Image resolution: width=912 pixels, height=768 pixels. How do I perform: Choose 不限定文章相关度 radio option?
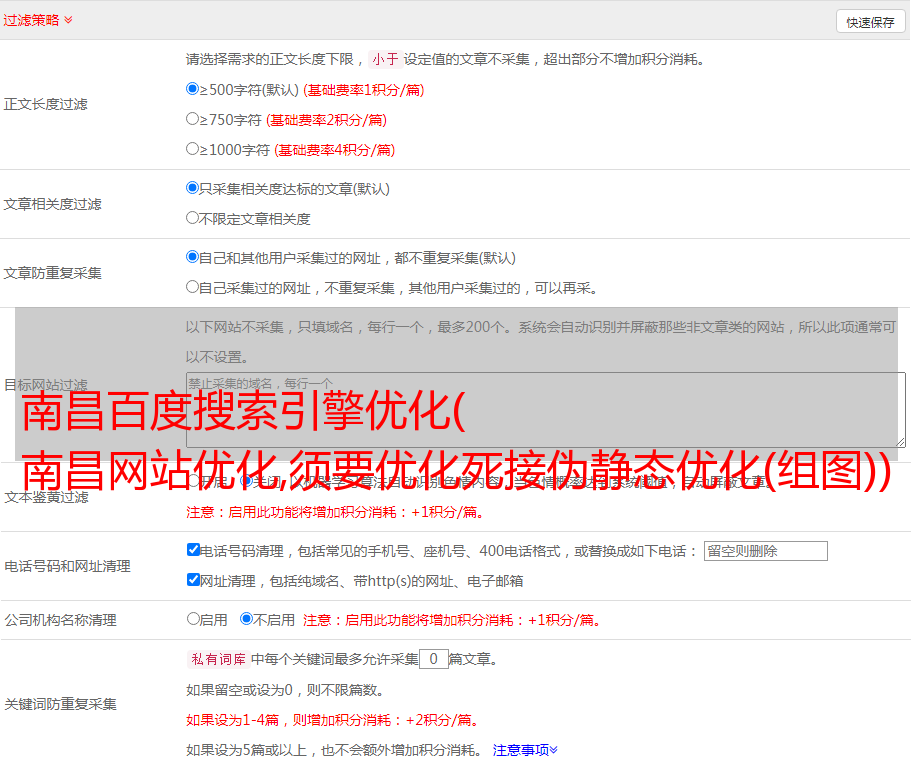coord(193,218)
